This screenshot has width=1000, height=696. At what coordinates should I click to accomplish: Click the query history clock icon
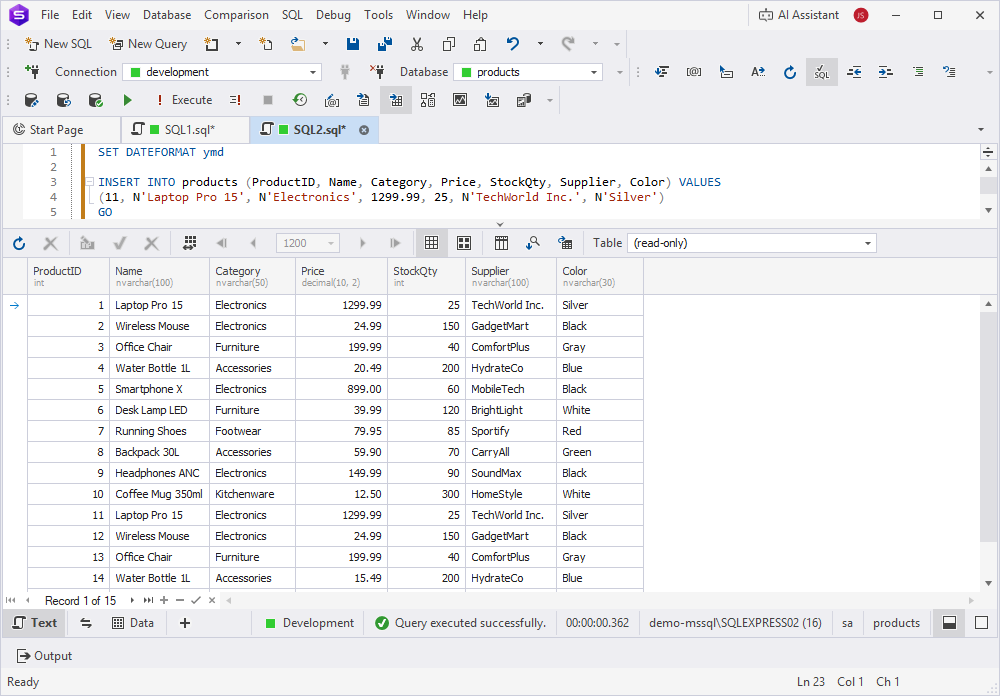click(x=299, y=100)
